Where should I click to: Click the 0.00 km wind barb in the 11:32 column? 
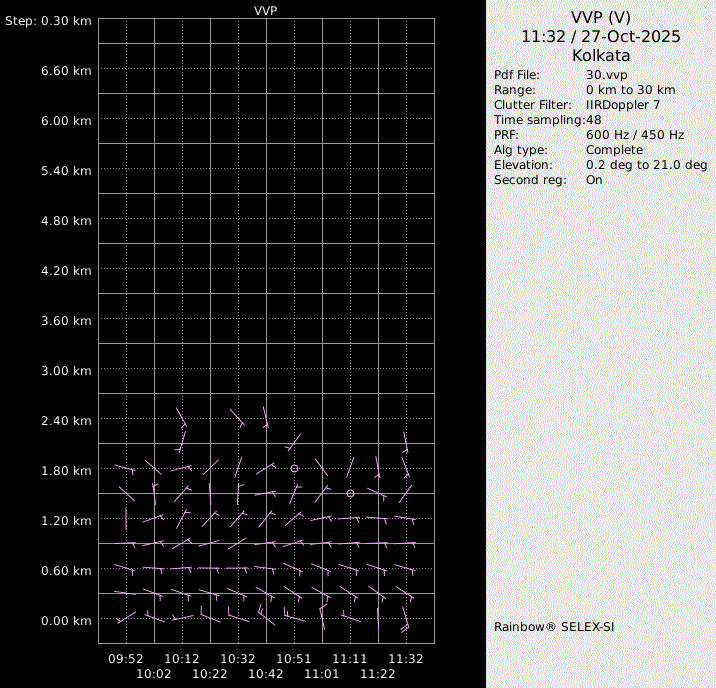coord(406,621)
